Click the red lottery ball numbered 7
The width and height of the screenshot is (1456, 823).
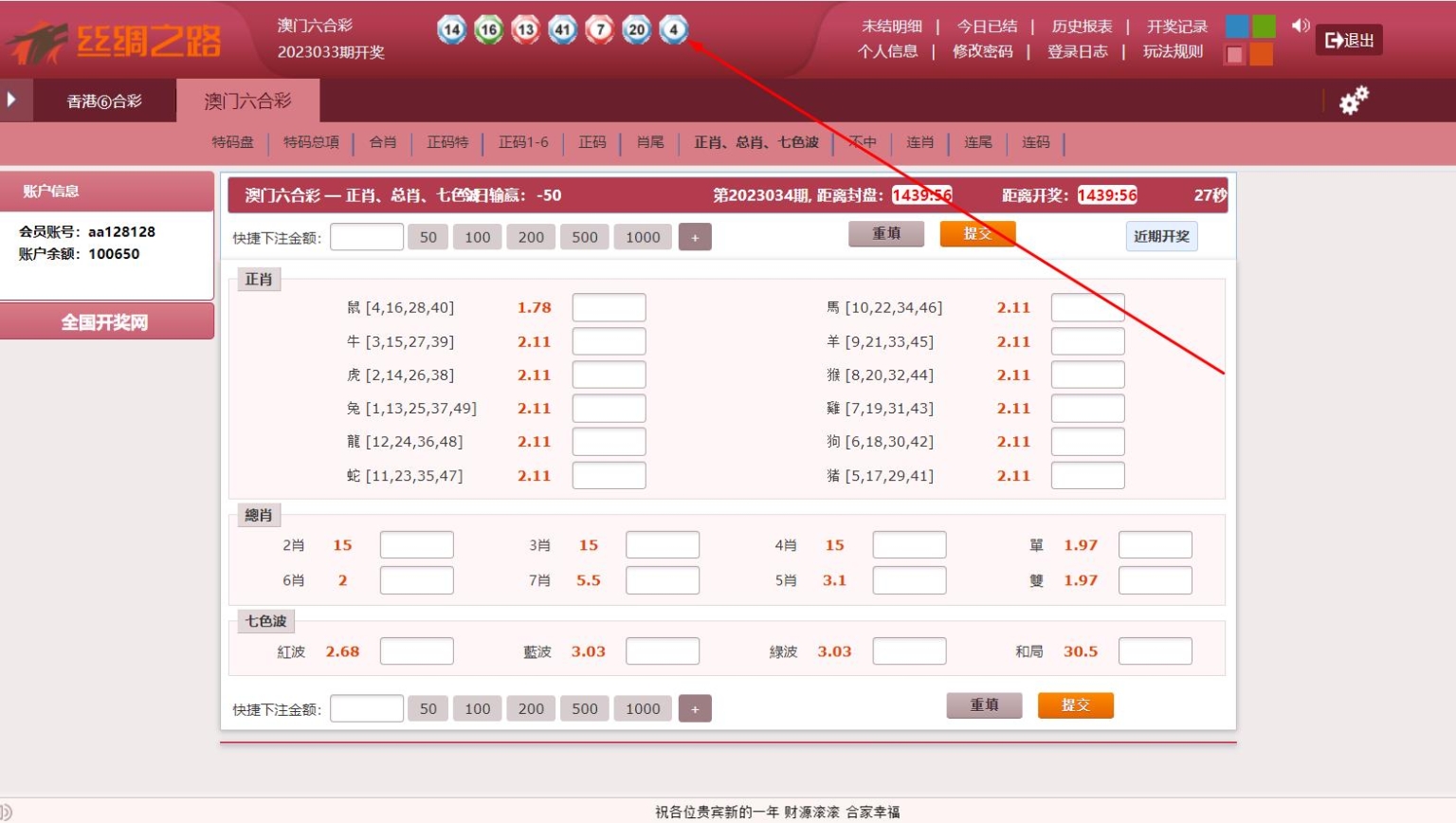tap(600, 29)
